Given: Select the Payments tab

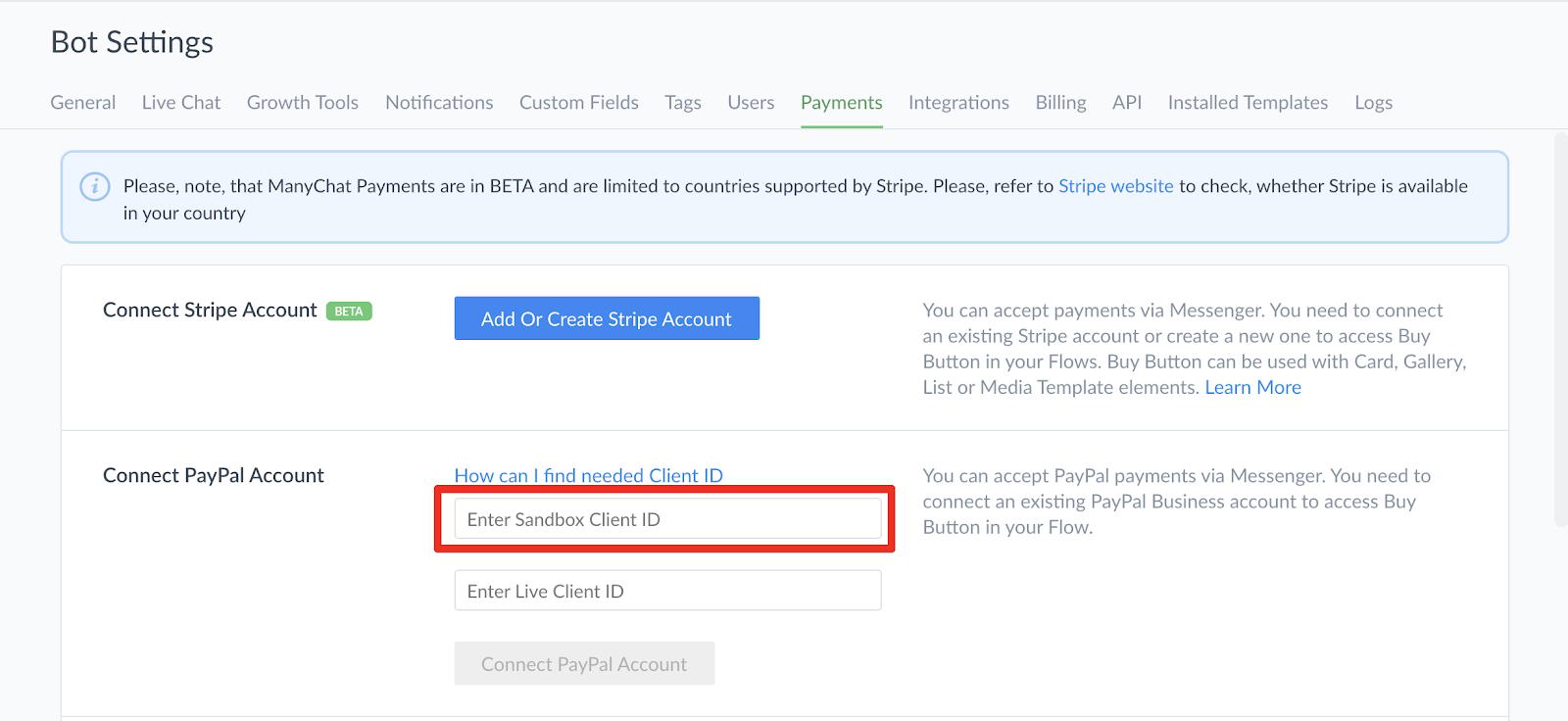Looking at the screenshot, I should 842,102.
